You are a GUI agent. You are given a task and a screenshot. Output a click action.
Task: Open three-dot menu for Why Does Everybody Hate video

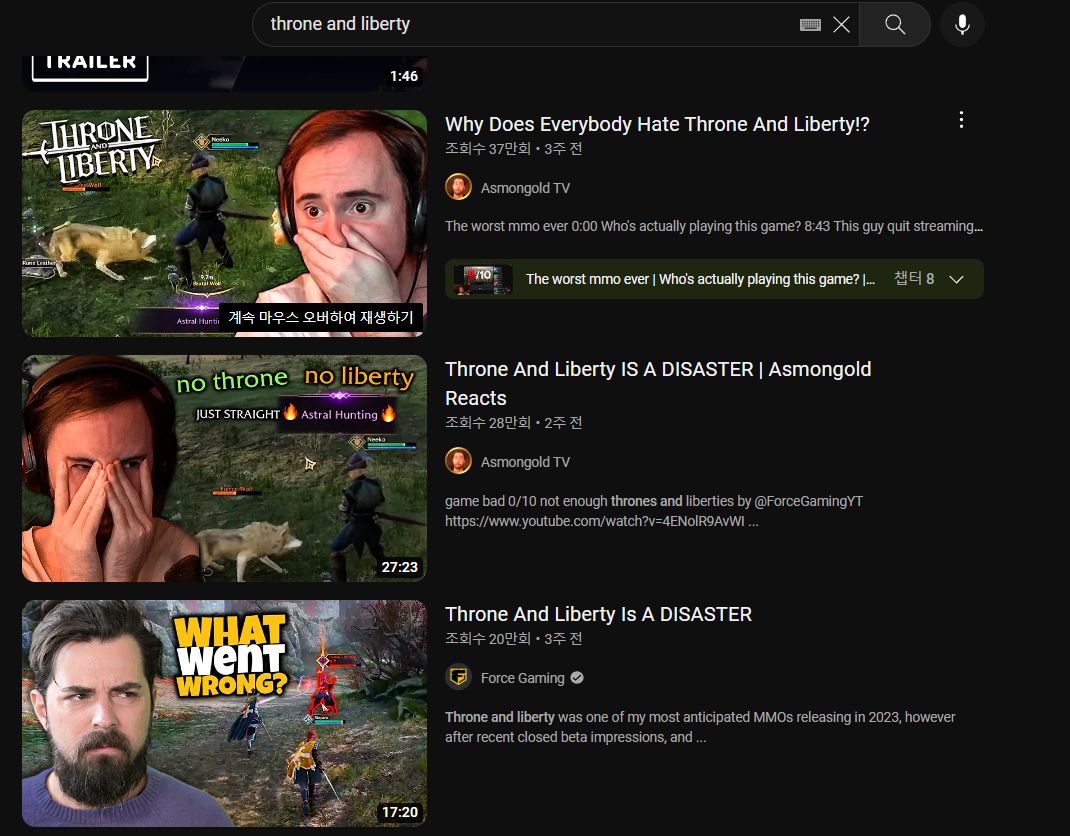click(961, 120)
